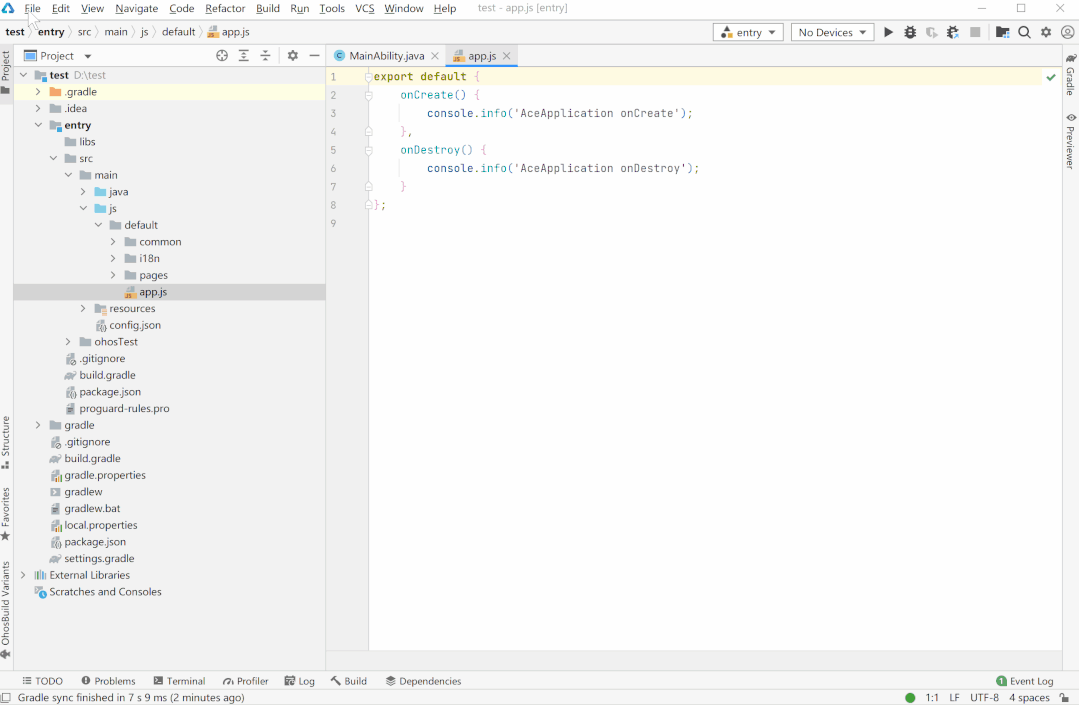Click the UTF-8 encoding in status bar

984,697
